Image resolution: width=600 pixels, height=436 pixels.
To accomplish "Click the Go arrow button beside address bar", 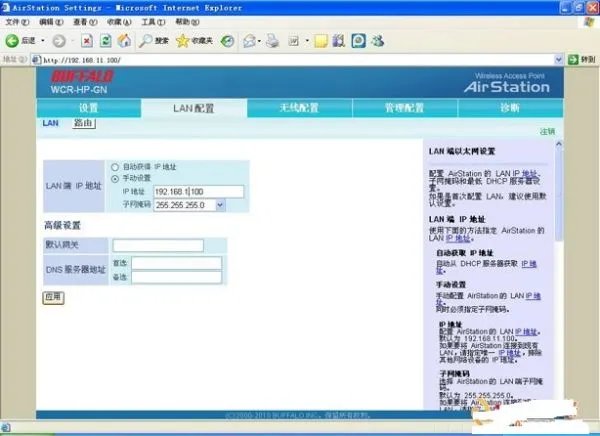I will [573, 59].
